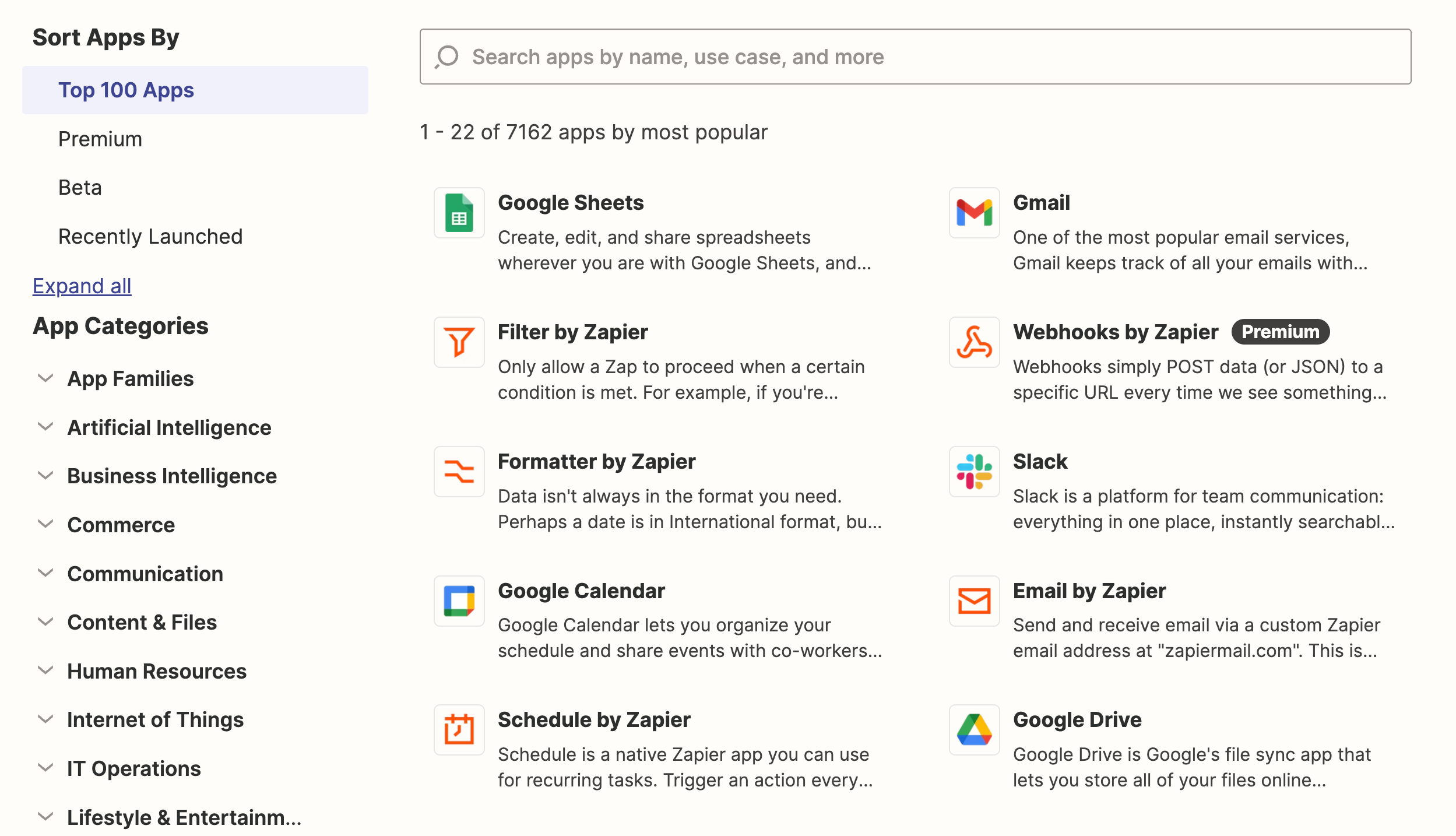Click the Filter by Zapier funnel icon
The height and width of the screenshot is (836, 1456).
coord(459,342)
